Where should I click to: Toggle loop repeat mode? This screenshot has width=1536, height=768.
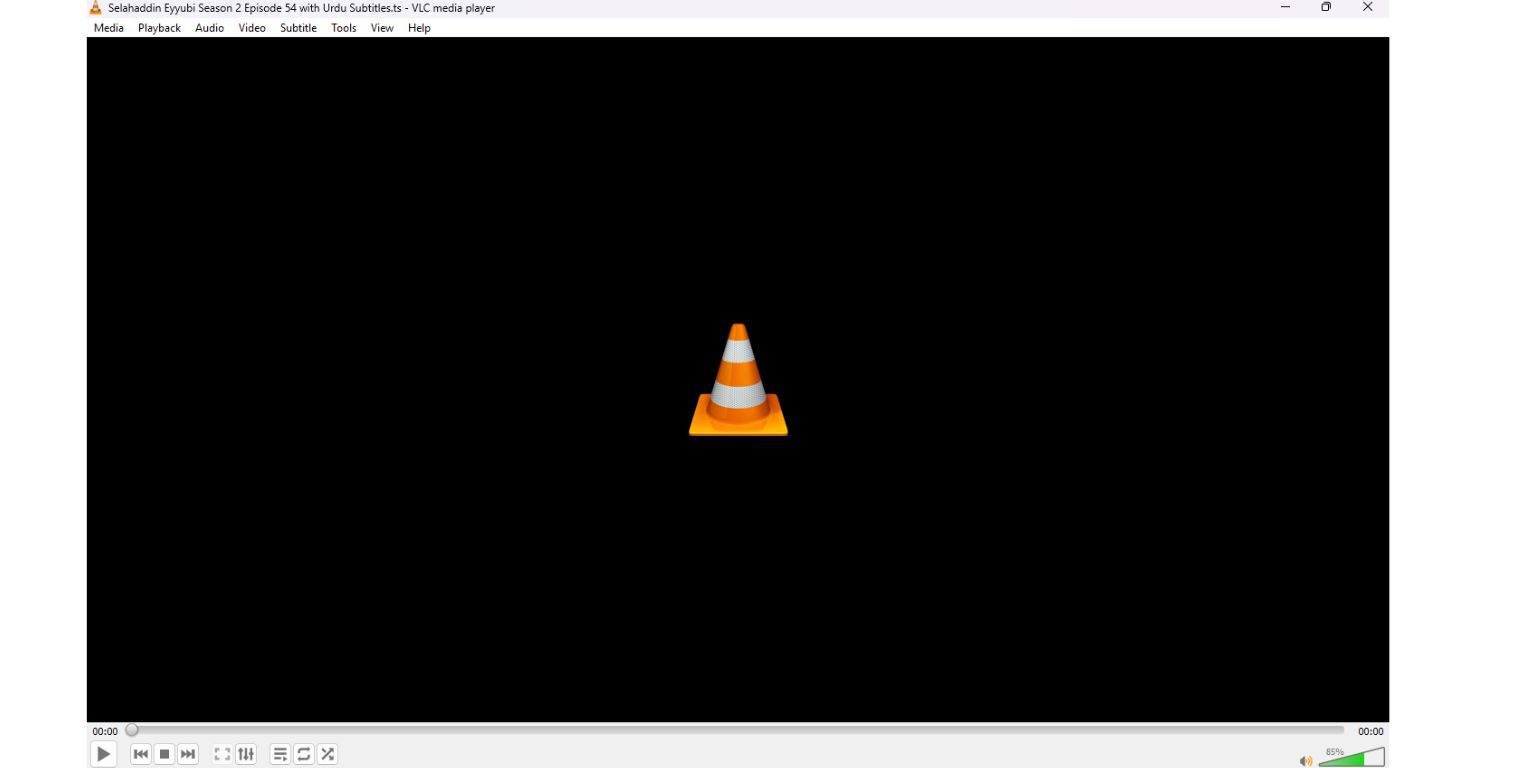click(304, 754)
